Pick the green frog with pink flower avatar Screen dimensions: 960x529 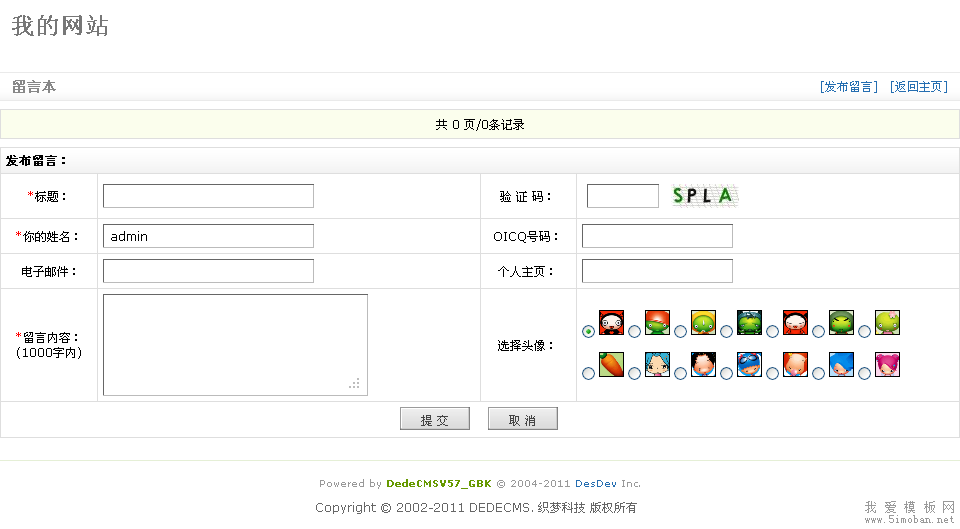pos(887,322)
